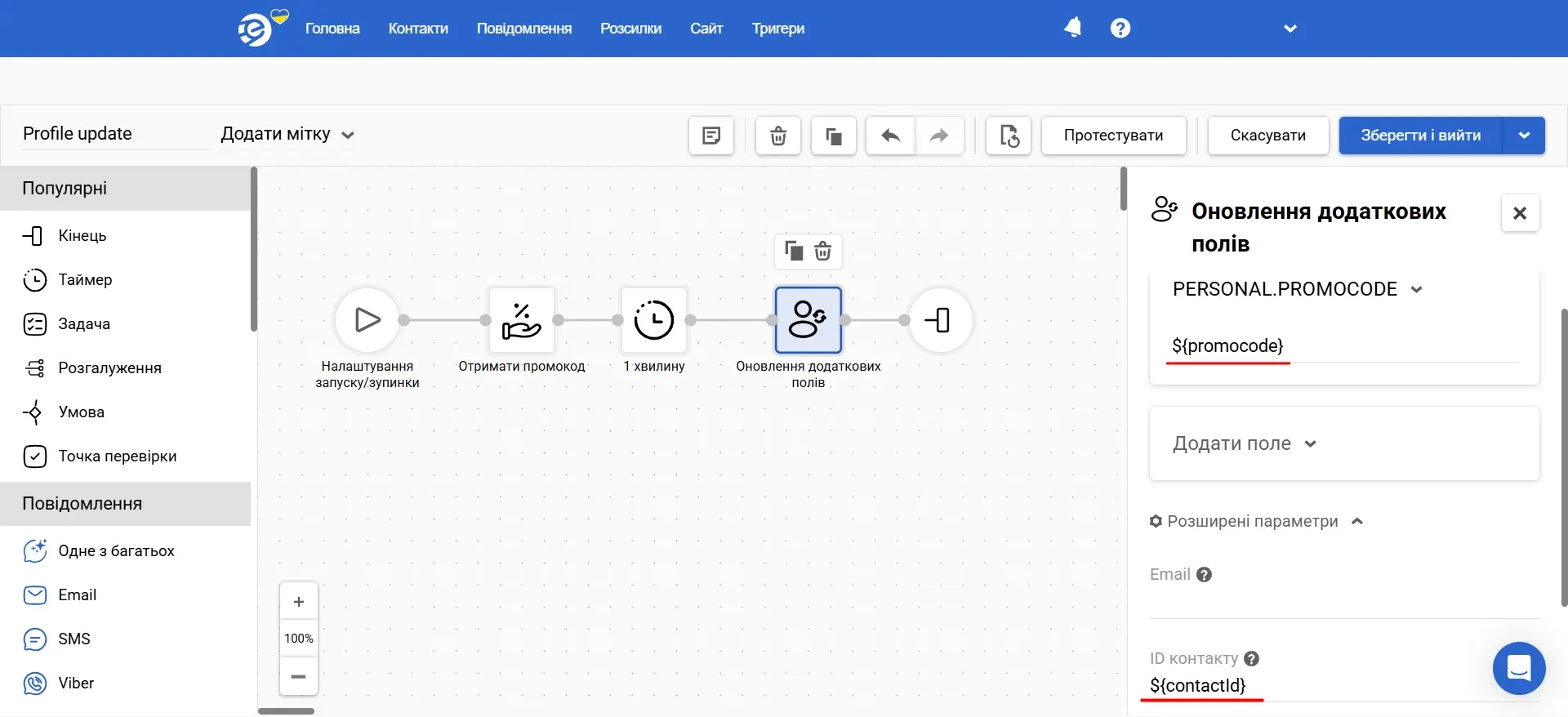Open the version history icon

pyautogui.click(x=1009, y=136)
